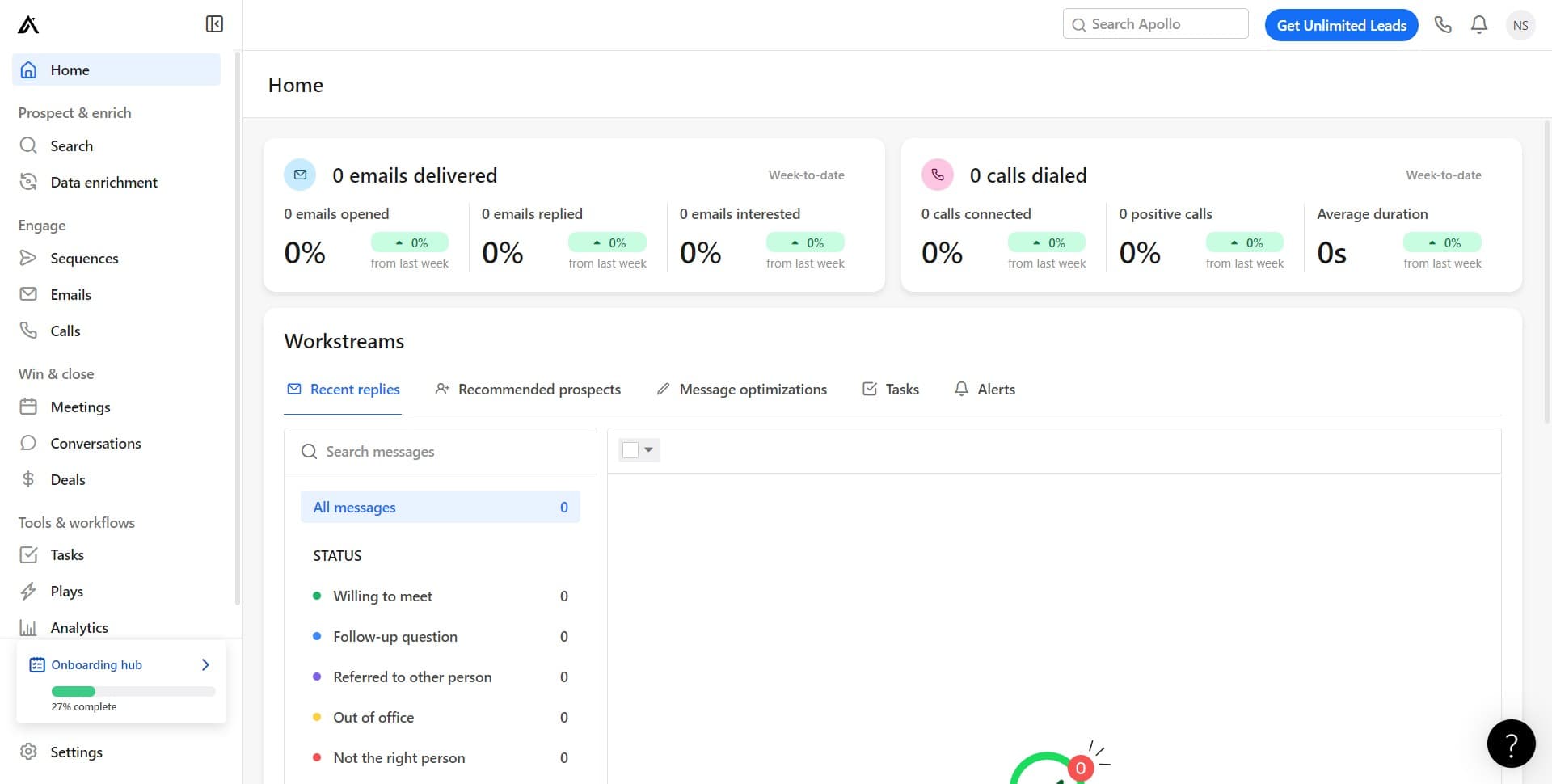1552x784 pixels.
Task: Expand the Onboarding hub panel
Action: click(x=205, y=664)
